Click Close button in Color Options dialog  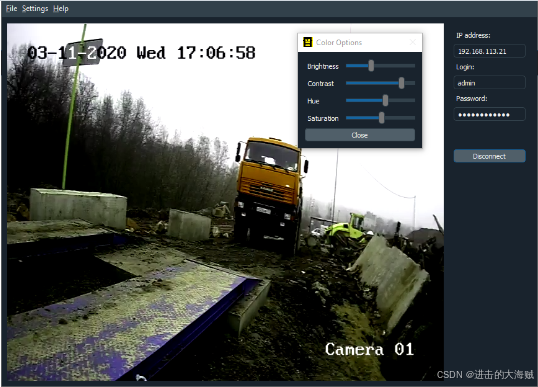click(360, 135)
